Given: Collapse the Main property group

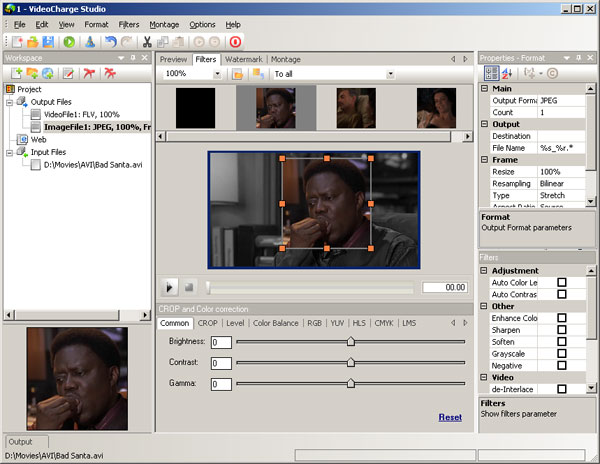Looking at the screenshot, I should tap(484, 88).
